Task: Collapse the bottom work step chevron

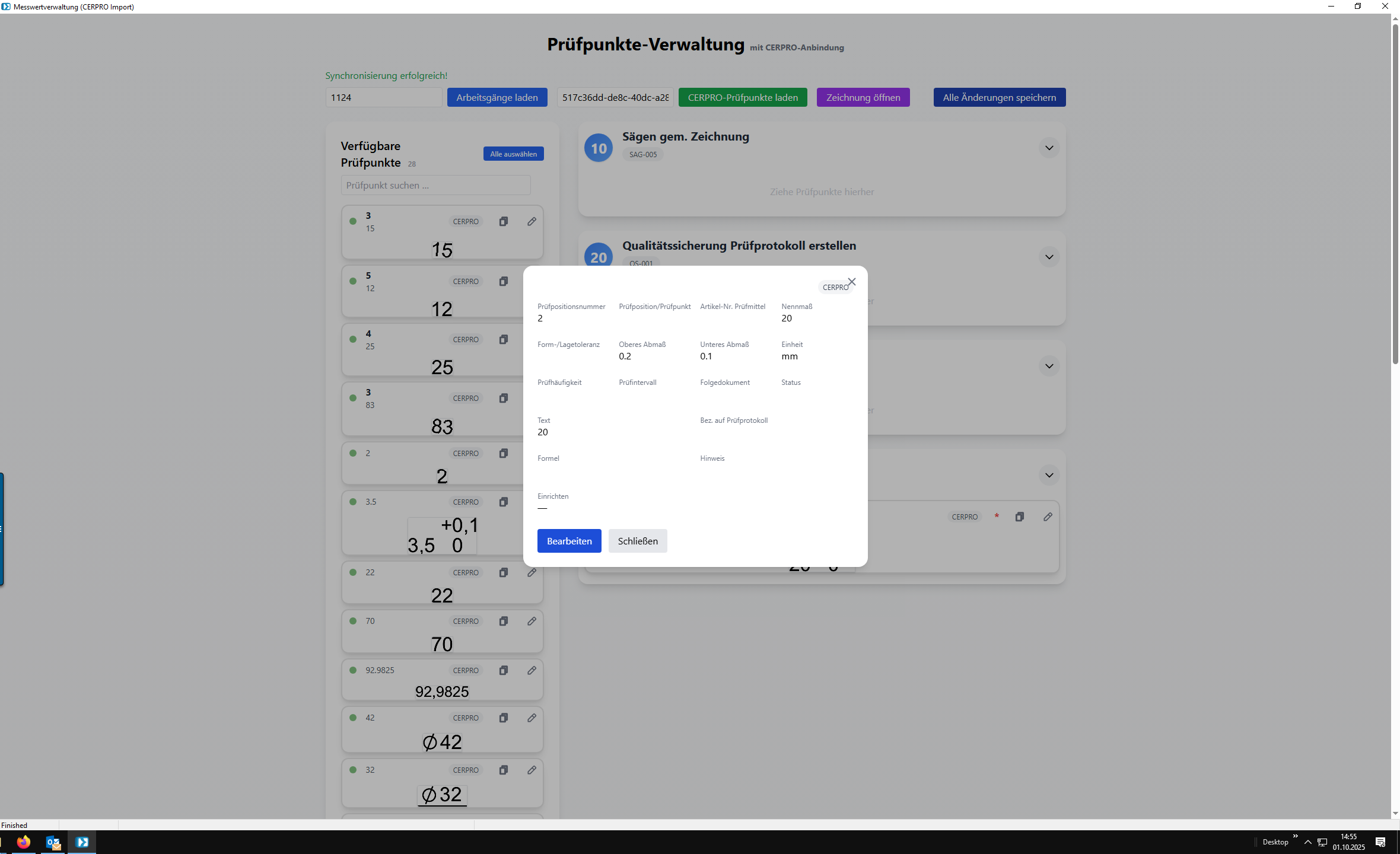Action: (1049, 475)
